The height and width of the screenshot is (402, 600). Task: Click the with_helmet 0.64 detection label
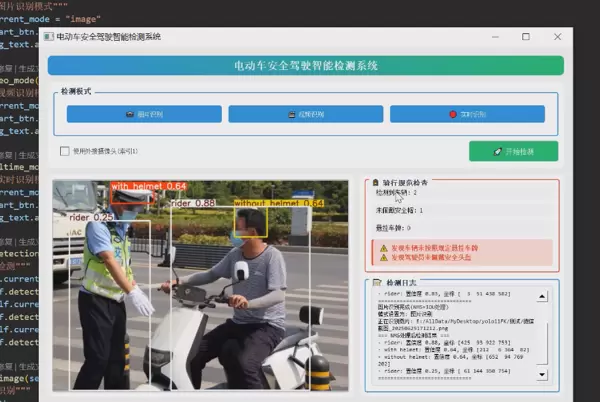pos(148,186)
